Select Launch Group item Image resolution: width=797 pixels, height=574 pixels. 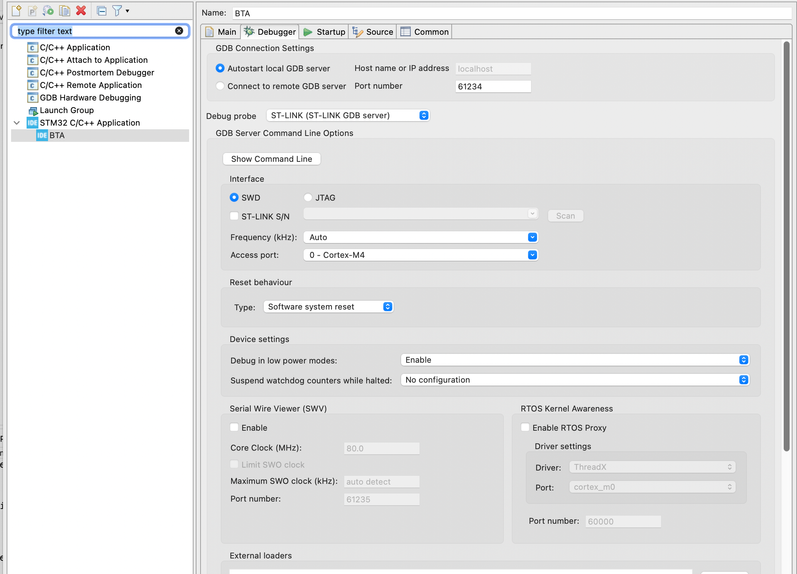pos(67,110)
